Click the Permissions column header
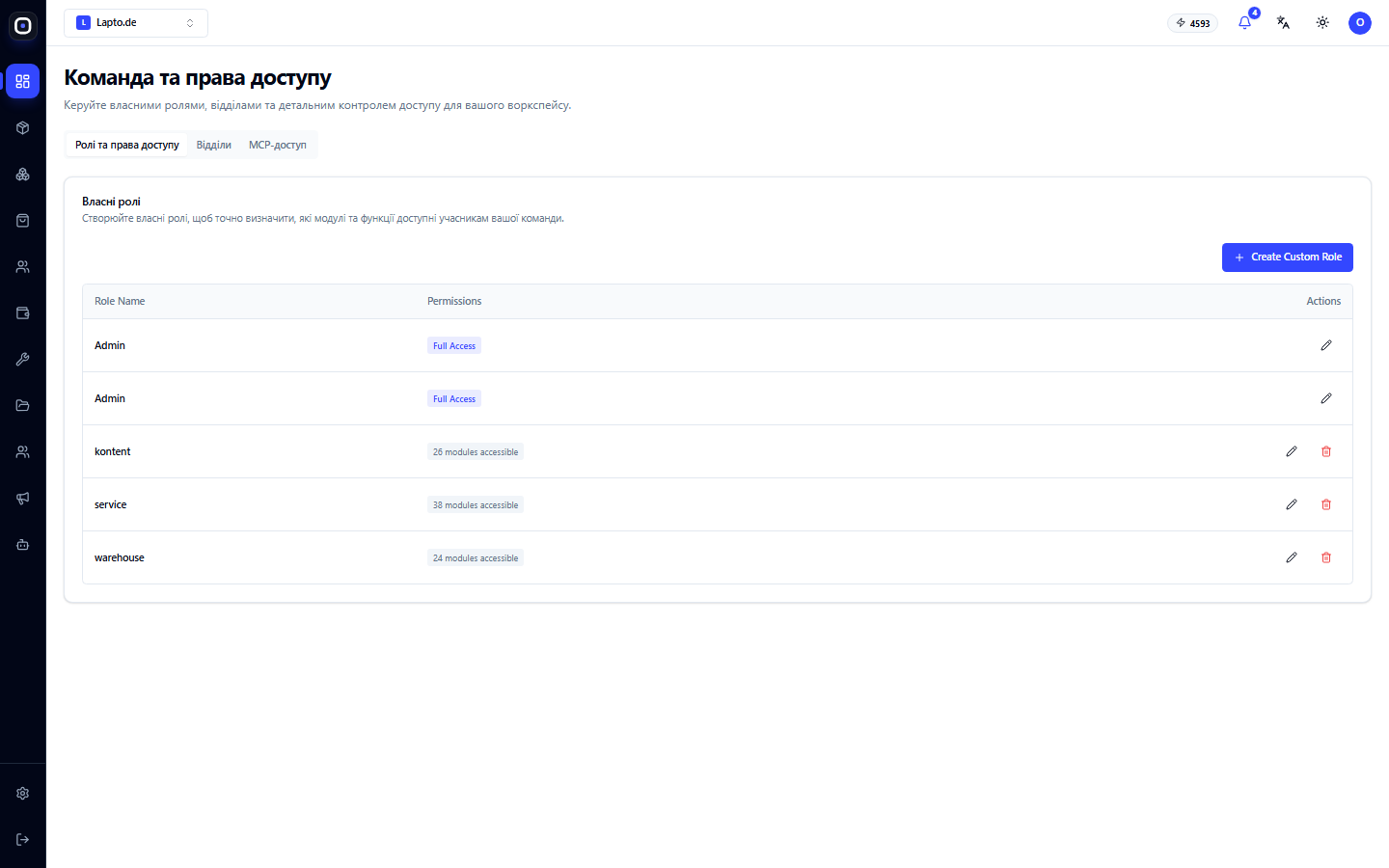This screenshot has height=868, width=1389. click(x=454, y=301)
